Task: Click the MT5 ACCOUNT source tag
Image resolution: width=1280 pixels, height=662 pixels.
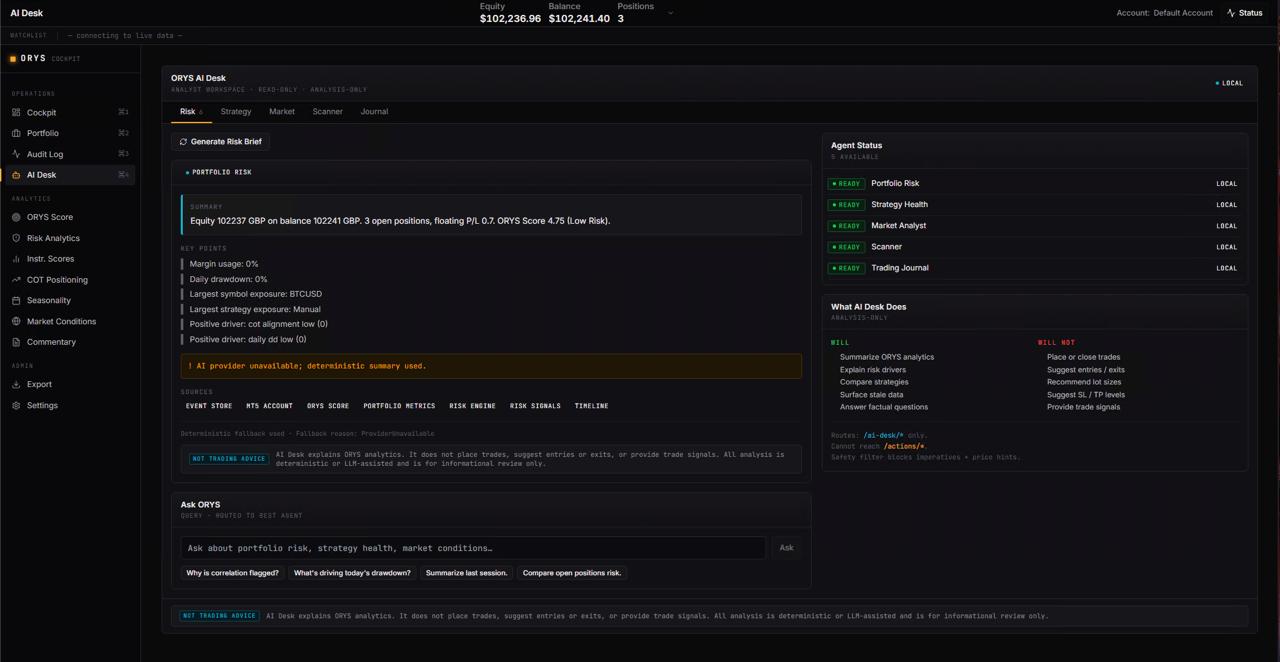Action: coord(270,406)
